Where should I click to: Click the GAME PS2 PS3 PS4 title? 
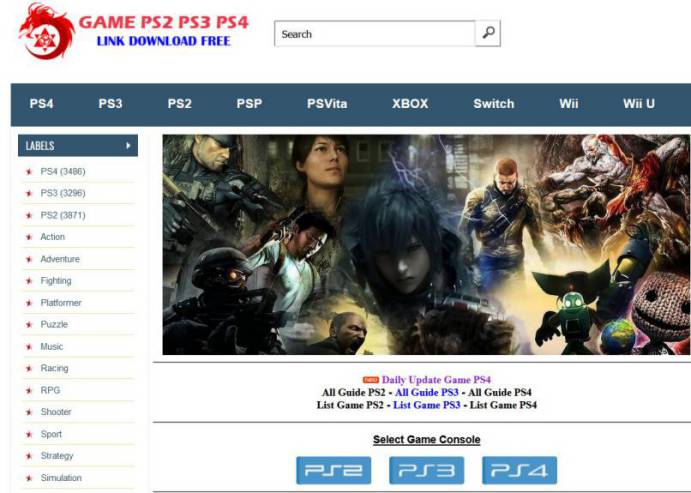(x=163, y=22)
